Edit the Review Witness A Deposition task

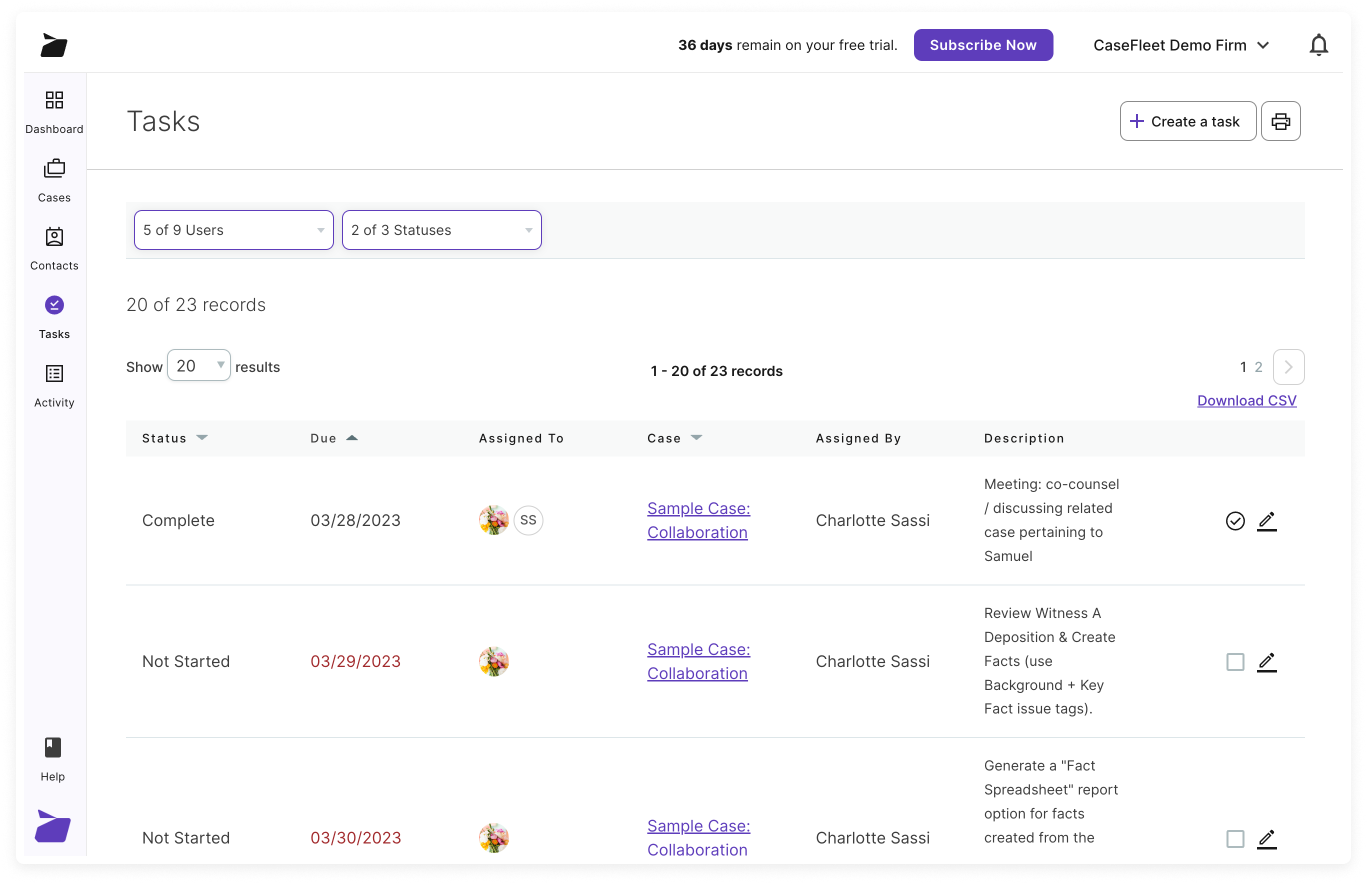(x=1267, y=661)
